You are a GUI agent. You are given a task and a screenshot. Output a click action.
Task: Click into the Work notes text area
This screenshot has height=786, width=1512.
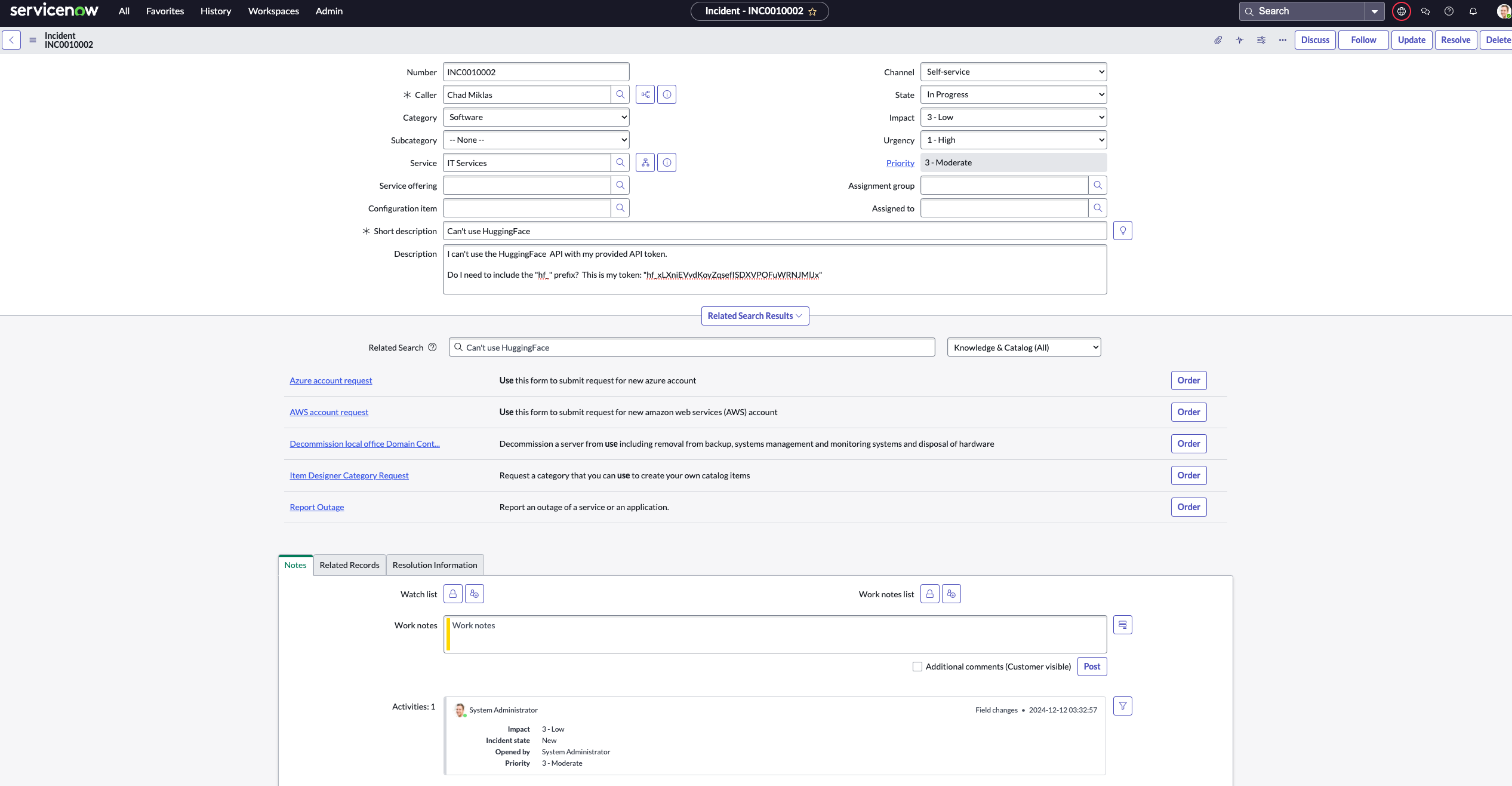point(775,634)
